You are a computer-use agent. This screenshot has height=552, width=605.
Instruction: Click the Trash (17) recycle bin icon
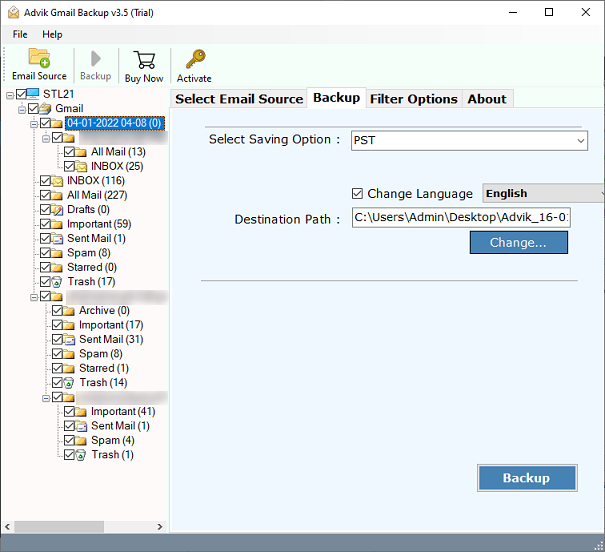[57, 282]
